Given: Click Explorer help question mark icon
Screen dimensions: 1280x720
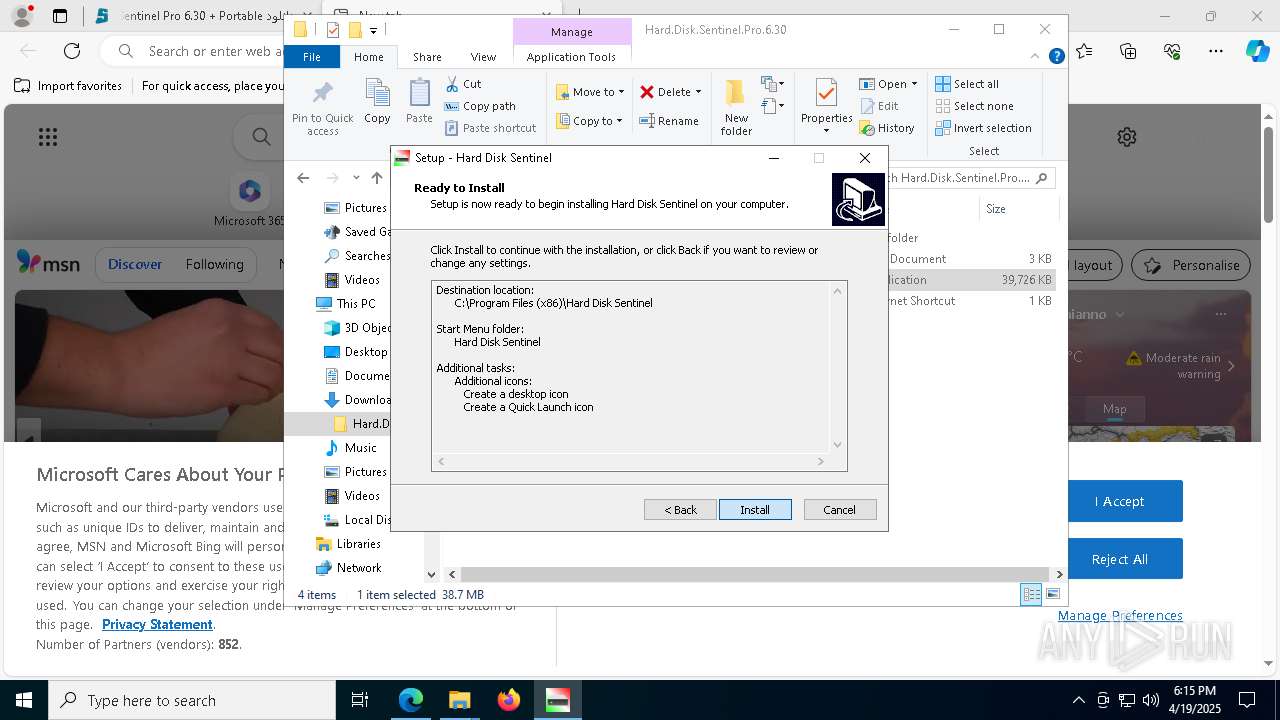Looking at the screenshot, I should coord(1056,57).
